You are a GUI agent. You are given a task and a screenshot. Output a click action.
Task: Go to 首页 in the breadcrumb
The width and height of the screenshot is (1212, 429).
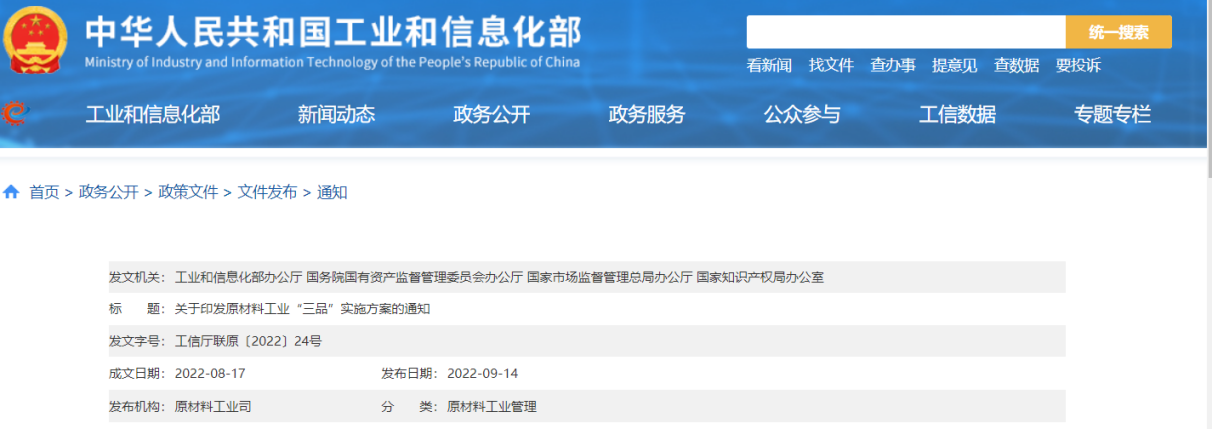44,192
